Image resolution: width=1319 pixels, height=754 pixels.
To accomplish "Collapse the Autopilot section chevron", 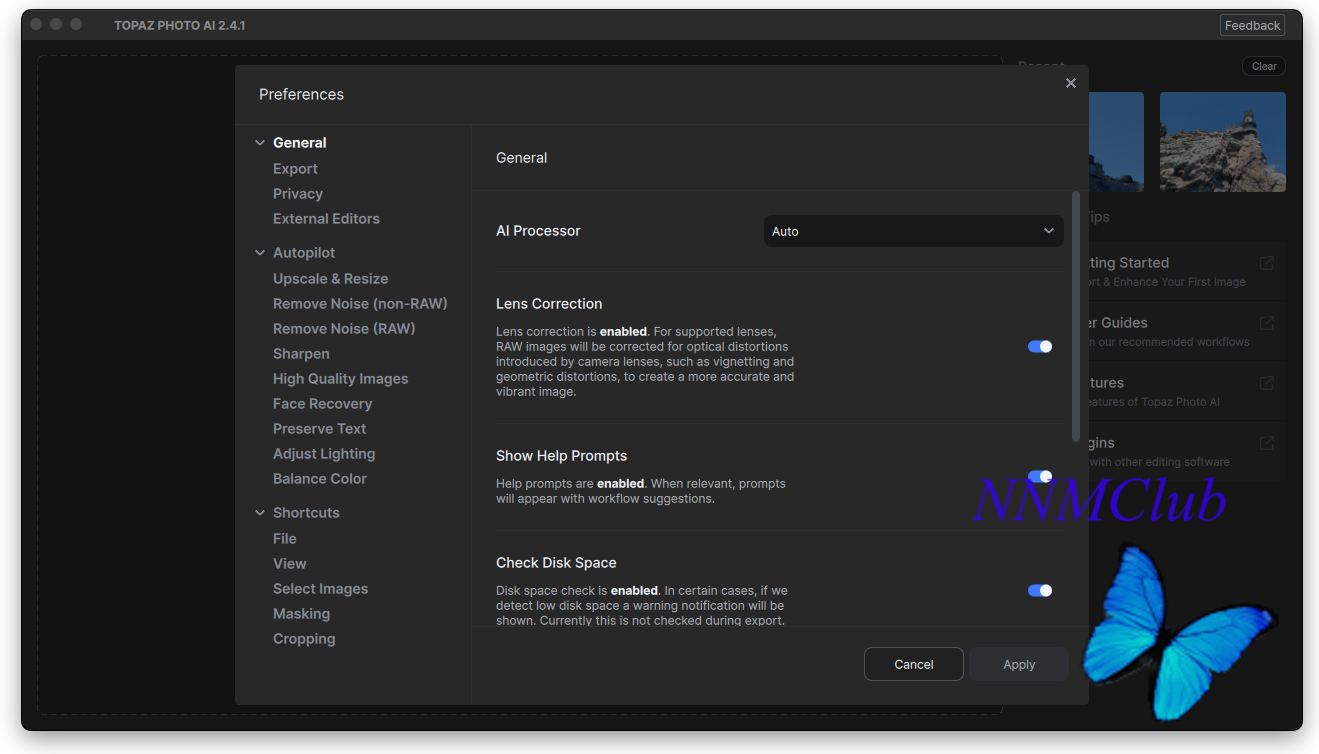I will click(260, 253).
